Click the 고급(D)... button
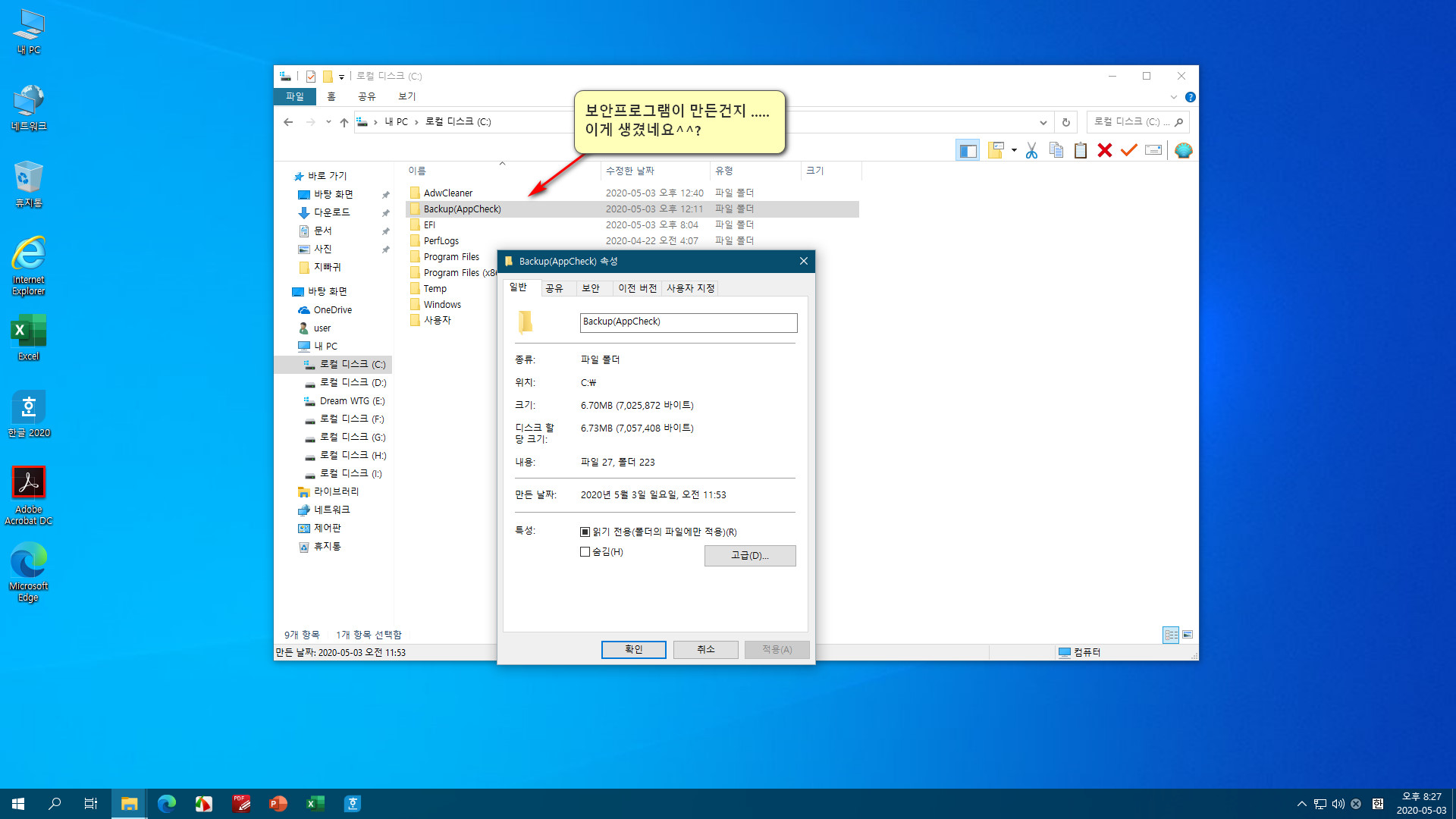 pyautogui.click(x=750, y=556)
